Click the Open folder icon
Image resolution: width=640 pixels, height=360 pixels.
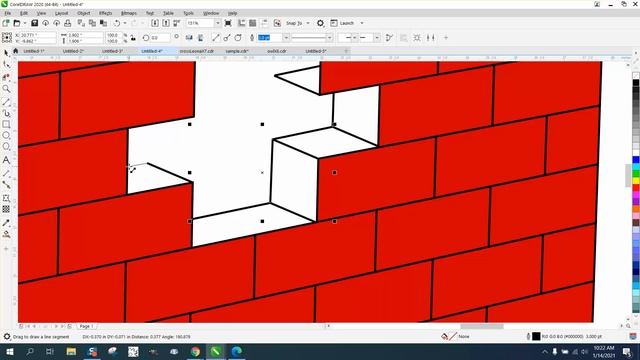tap(17, 23)
